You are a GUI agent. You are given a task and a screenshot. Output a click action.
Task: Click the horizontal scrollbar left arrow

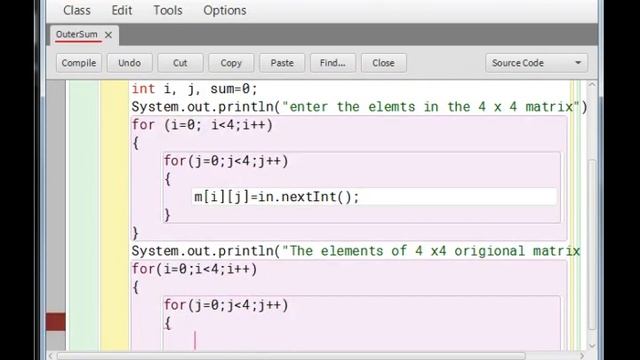pyautogui.click(x=51, y=356)
